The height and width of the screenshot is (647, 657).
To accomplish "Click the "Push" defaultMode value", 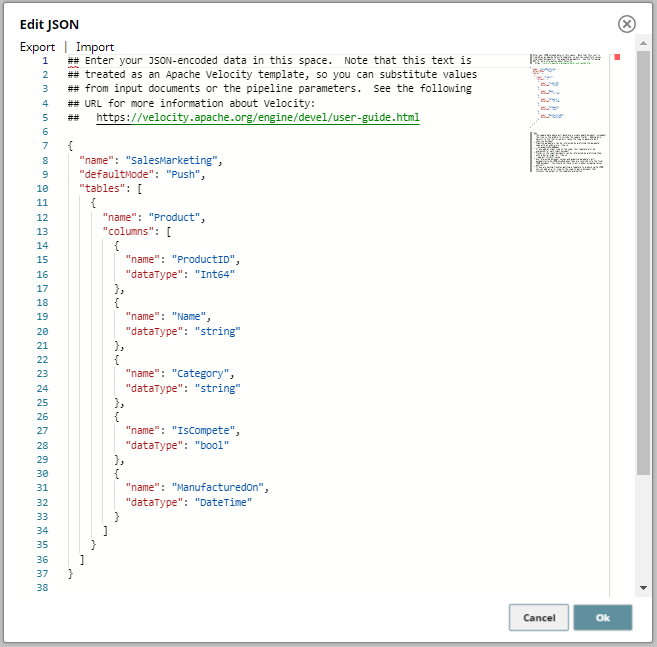I will pos(183,174).
